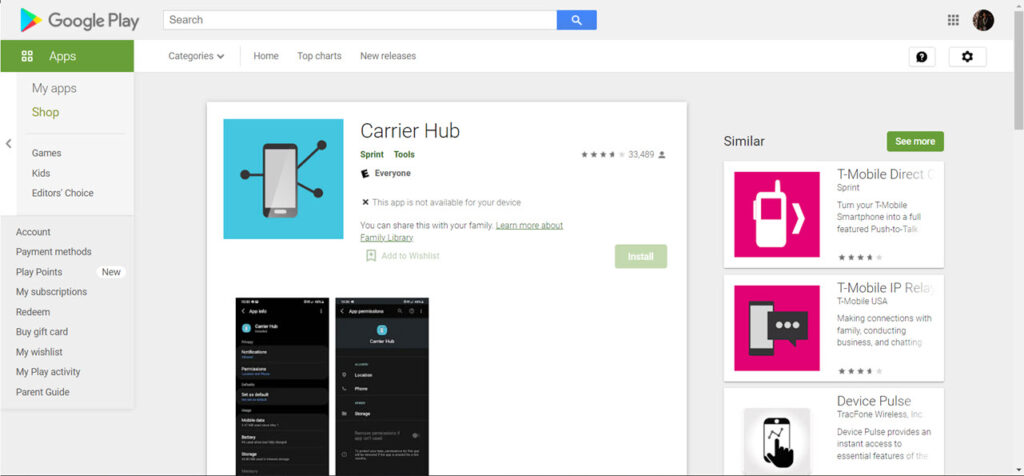Image resolution: width=1024 pixels, height=476 pixels.
Task: Go to the Home tab
Action: tap(266, 56)
